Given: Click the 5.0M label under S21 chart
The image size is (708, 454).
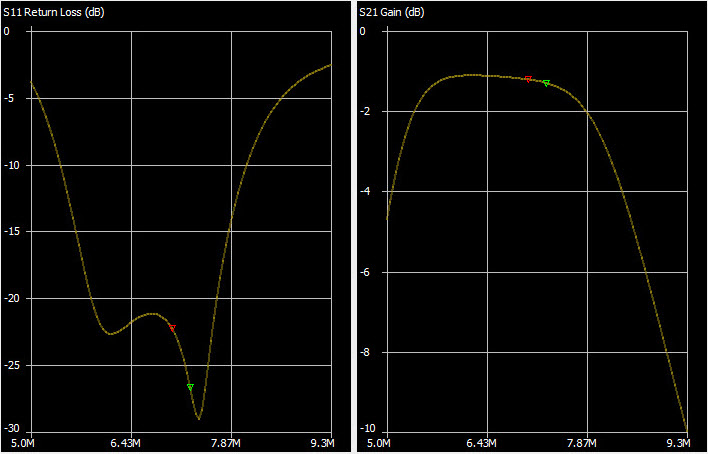Looking at the screenshot, I should 379,441.
